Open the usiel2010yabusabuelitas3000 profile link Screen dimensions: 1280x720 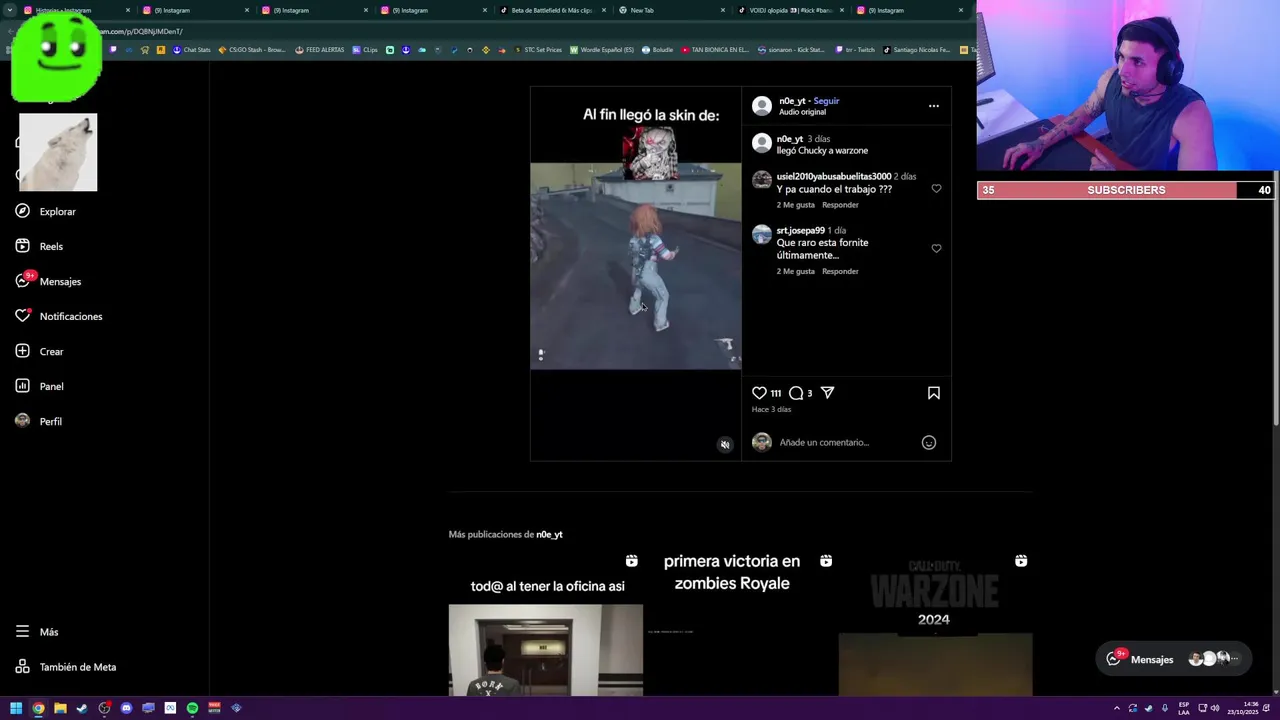(x=834, y=177)
